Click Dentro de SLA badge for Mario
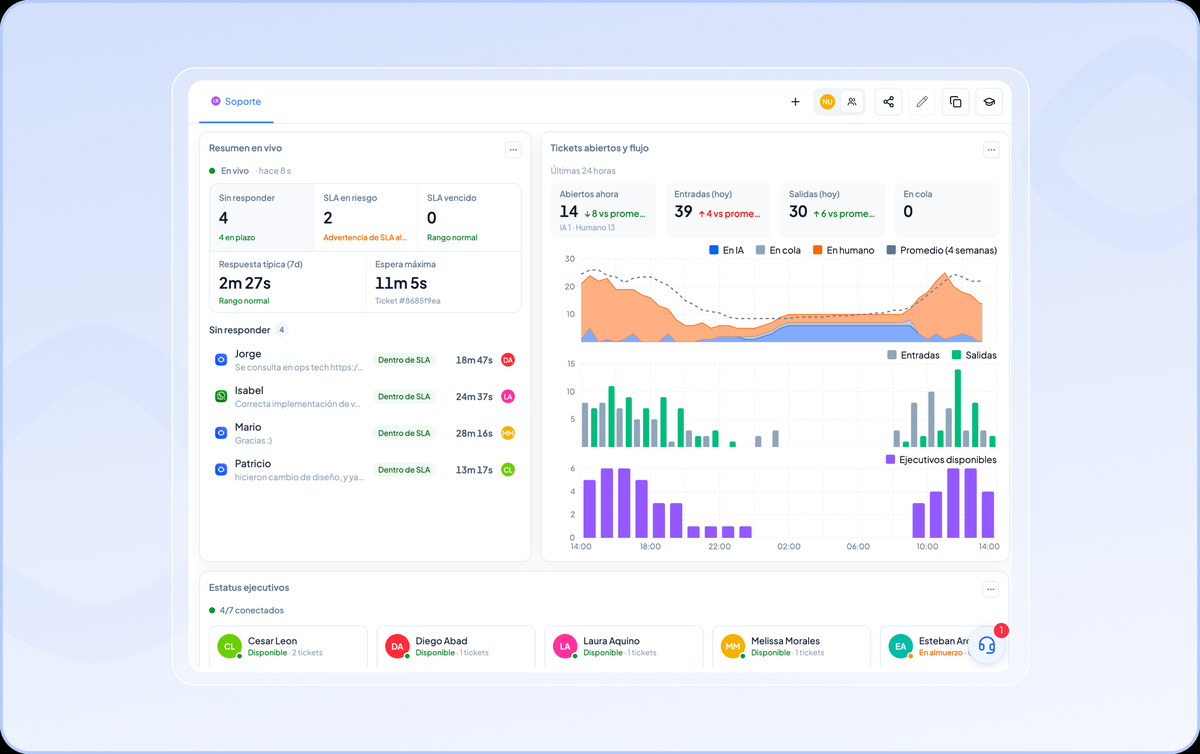The width and height of the screenshot is (1200, 754). [x=404, y=433]
